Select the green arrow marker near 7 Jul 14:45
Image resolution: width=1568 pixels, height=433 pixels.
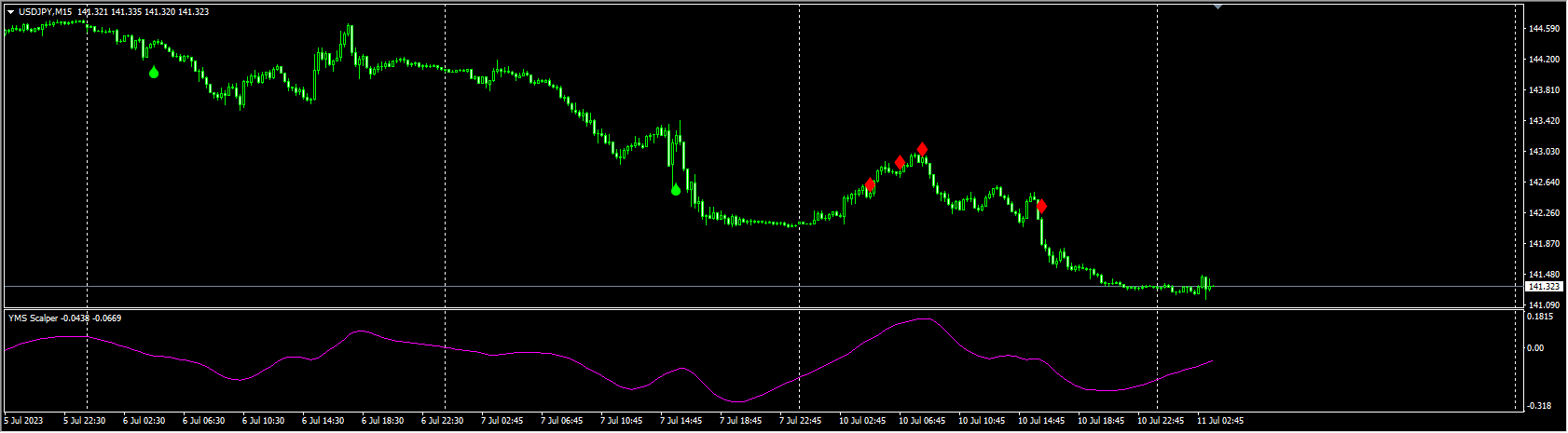pos(676,189)
